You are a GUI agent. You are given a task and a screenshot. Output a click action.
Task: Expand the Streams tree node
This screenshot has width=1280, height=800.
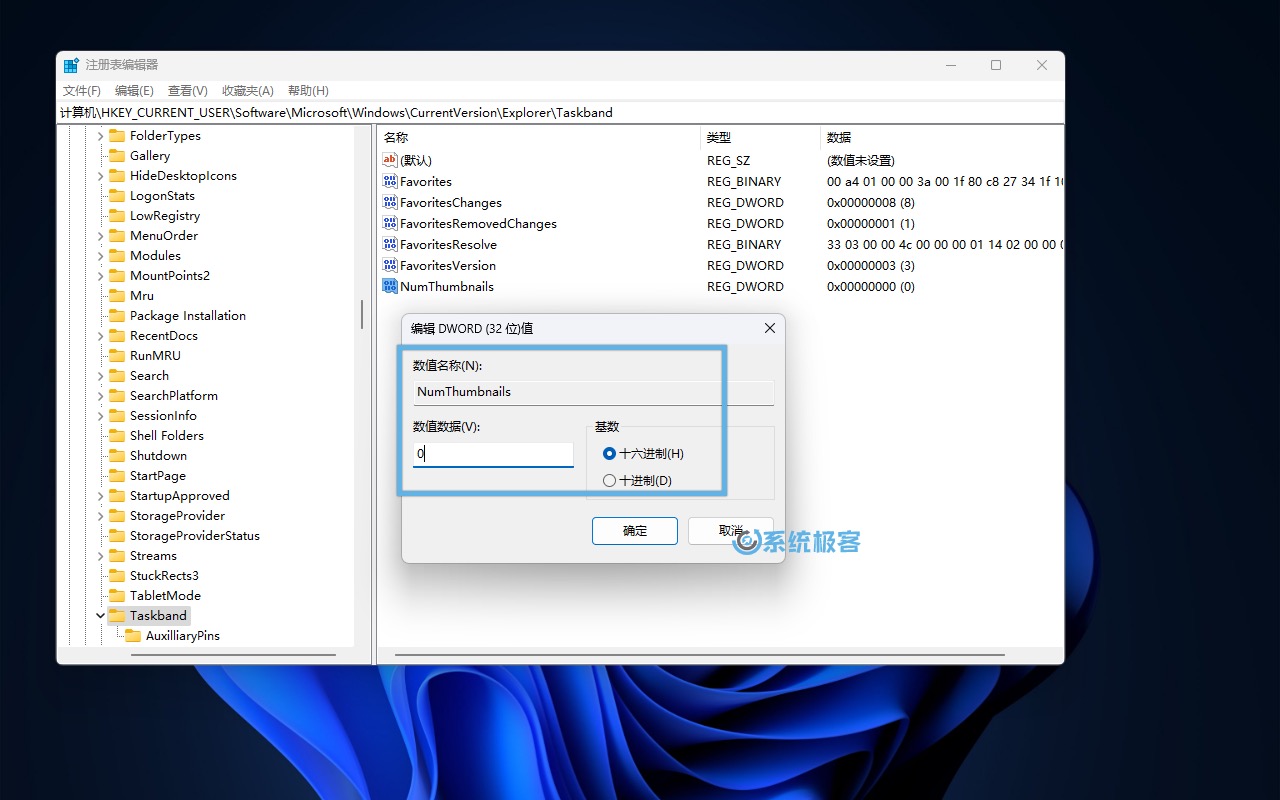[100, 556]
